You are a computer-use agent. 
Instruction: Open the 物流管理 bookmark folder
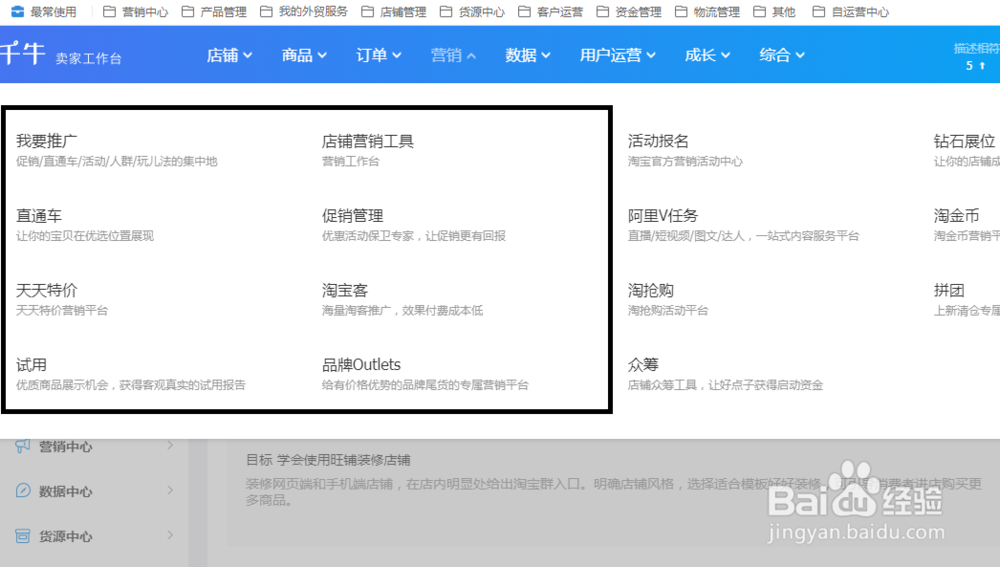(707, 11)
